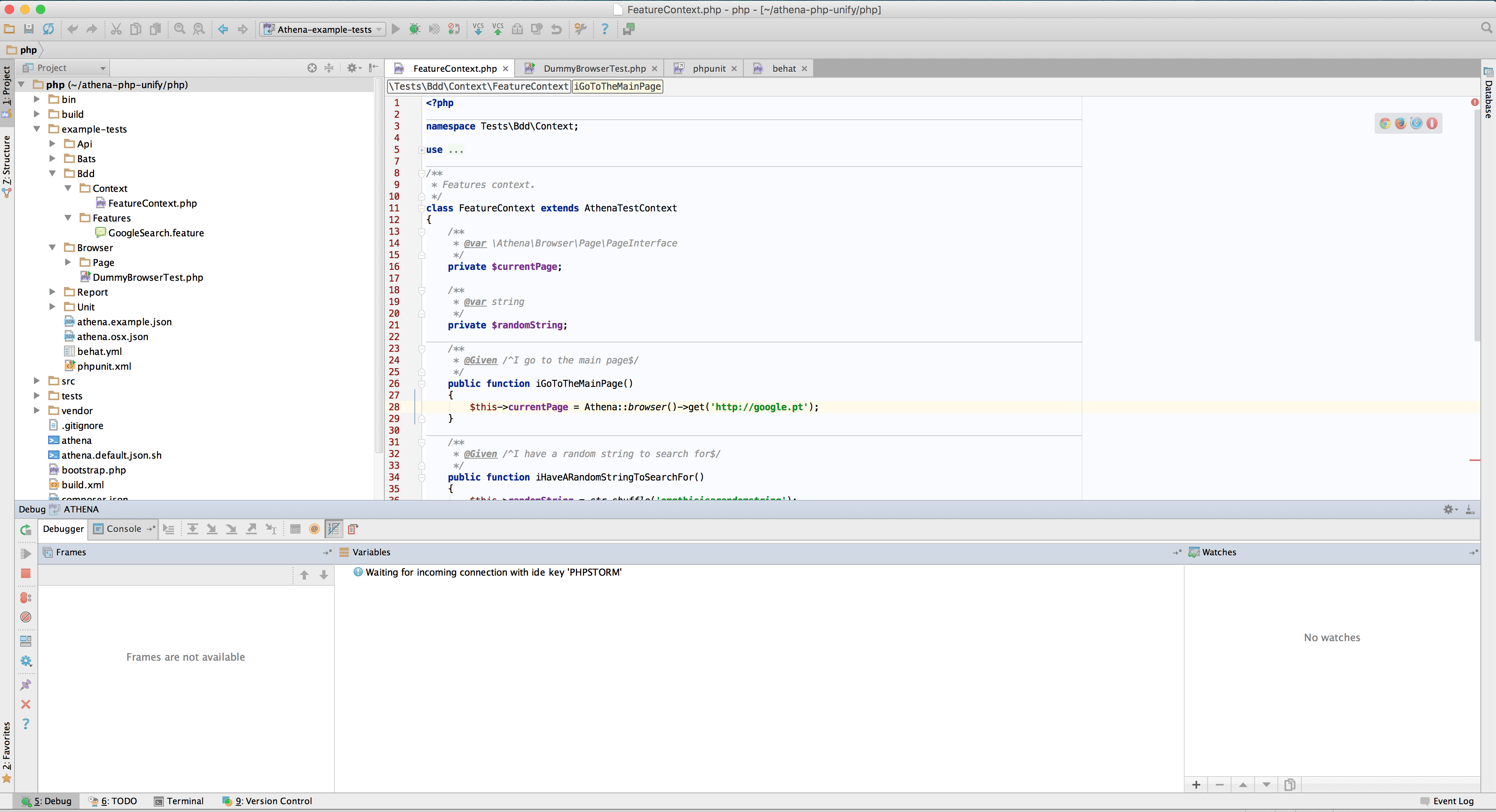This screenshot has height=812, width=1496.
Task: Open the Project panel gear settings dropdown
Action: click(354, 68)
